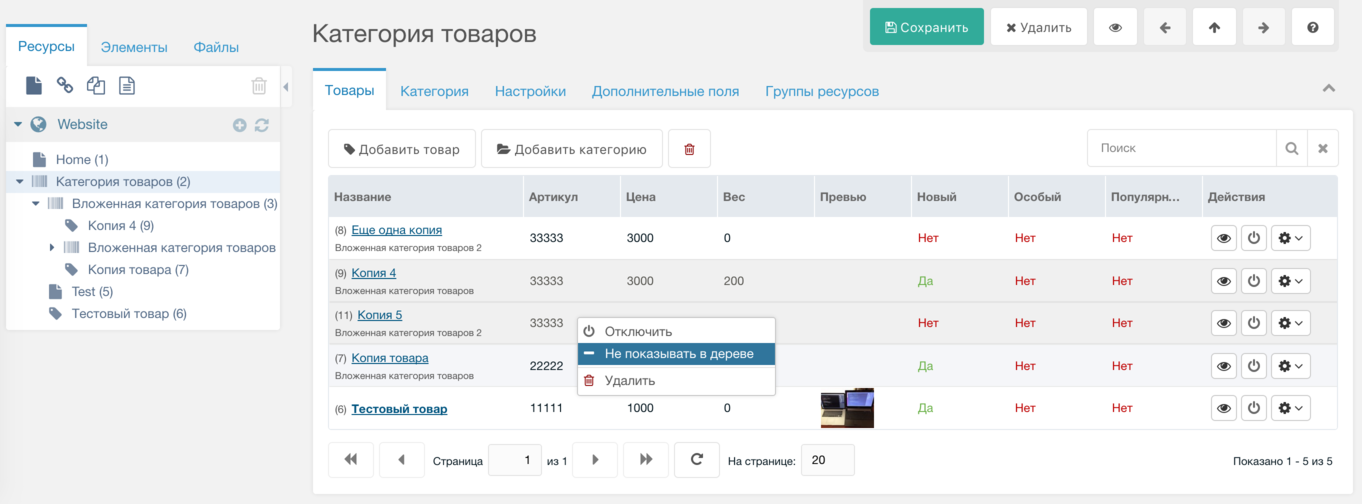The height and width of the screenshot is (504, 1362).
Task: Click the new weblink chain icon
Action: pos(64,86)
